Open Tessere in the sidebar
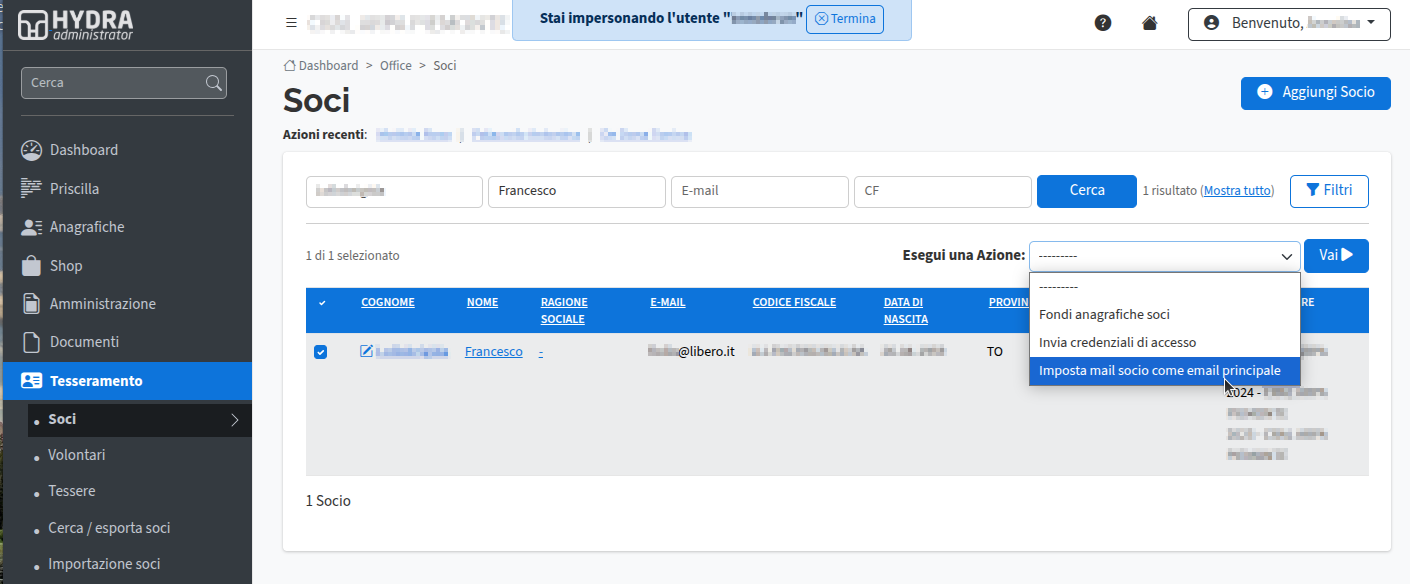 72,491
